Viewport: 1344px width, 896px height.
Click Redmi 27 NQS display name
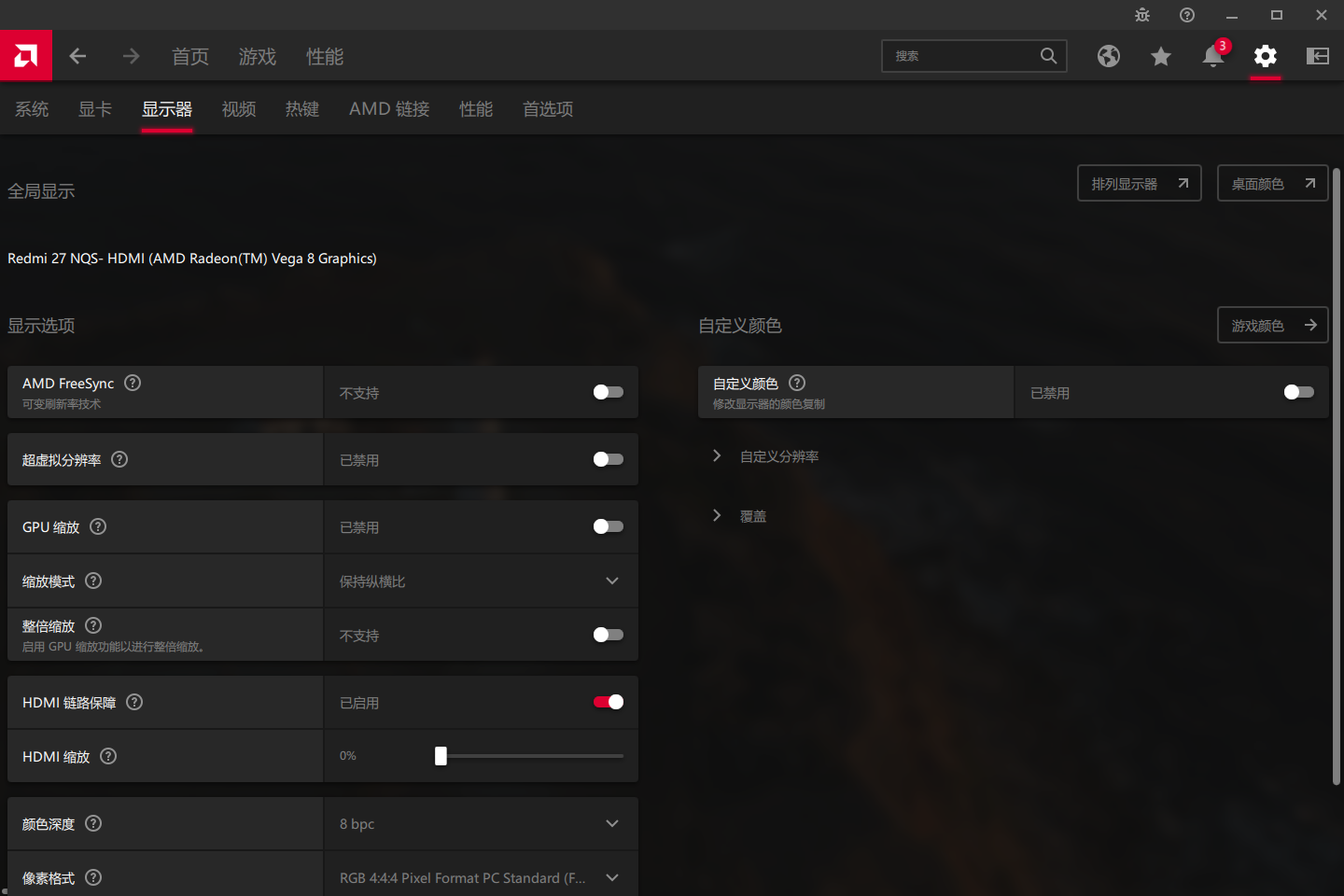tap(192, 259)
